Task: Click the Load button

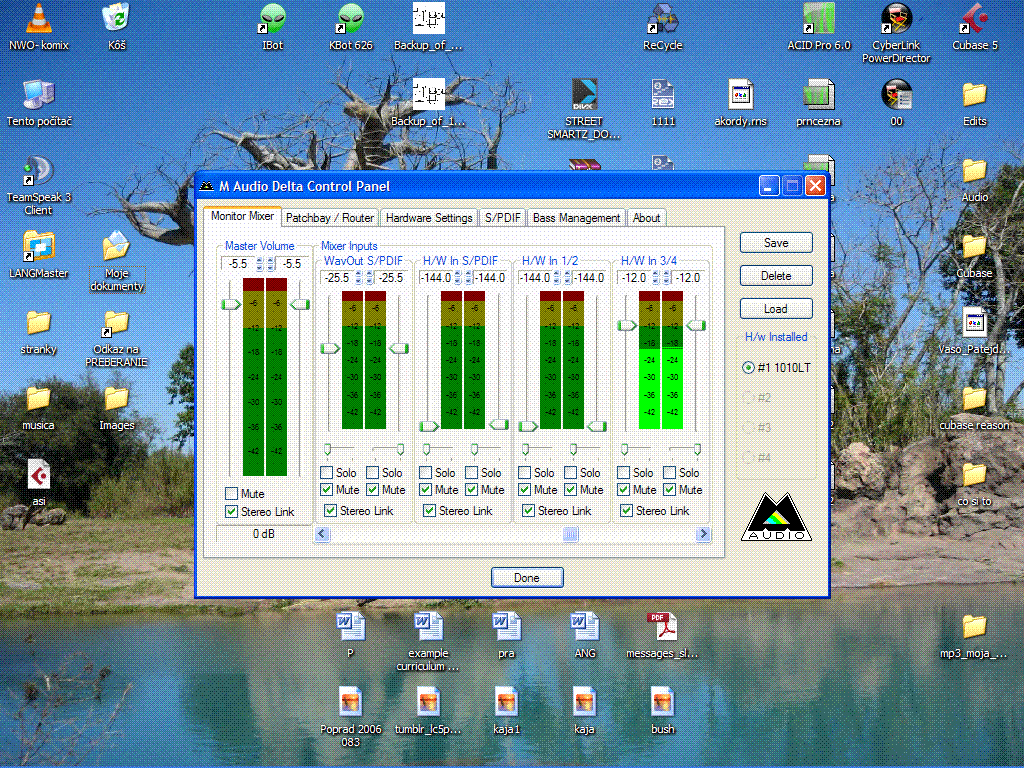Action: click(776, 309)
